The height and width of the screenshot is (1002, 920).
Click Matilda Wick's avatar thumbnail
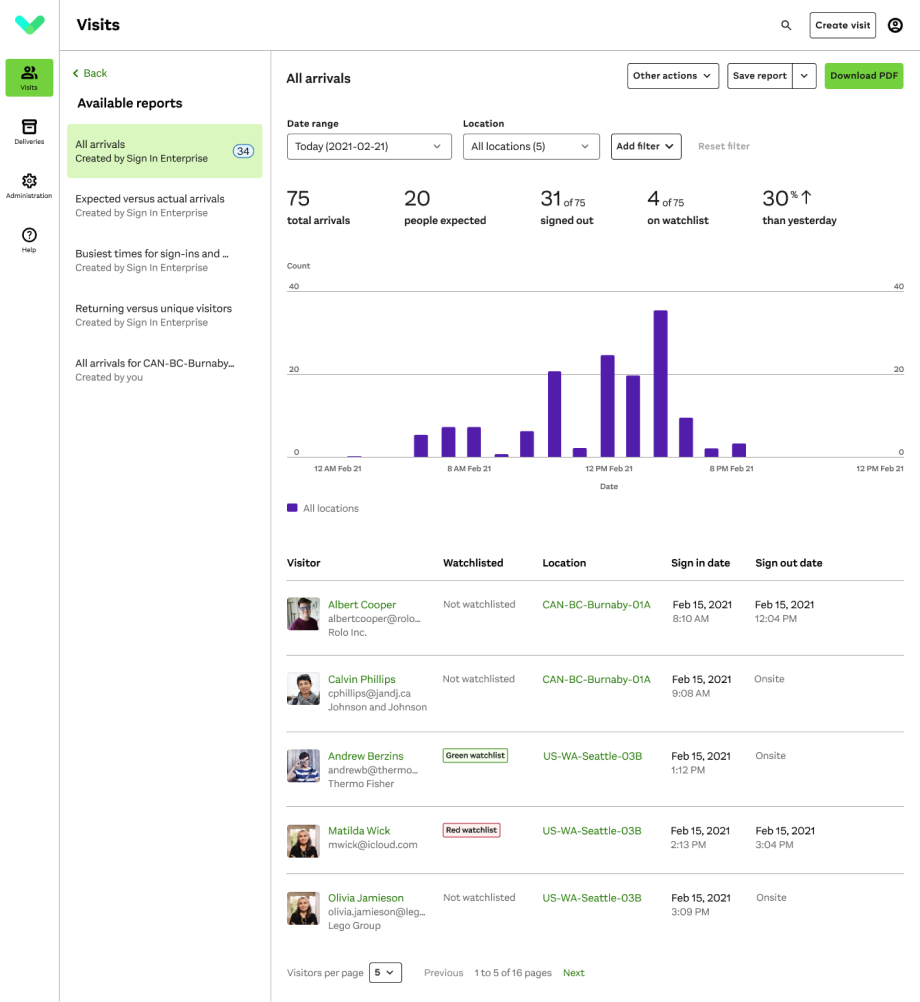(303, 841)
